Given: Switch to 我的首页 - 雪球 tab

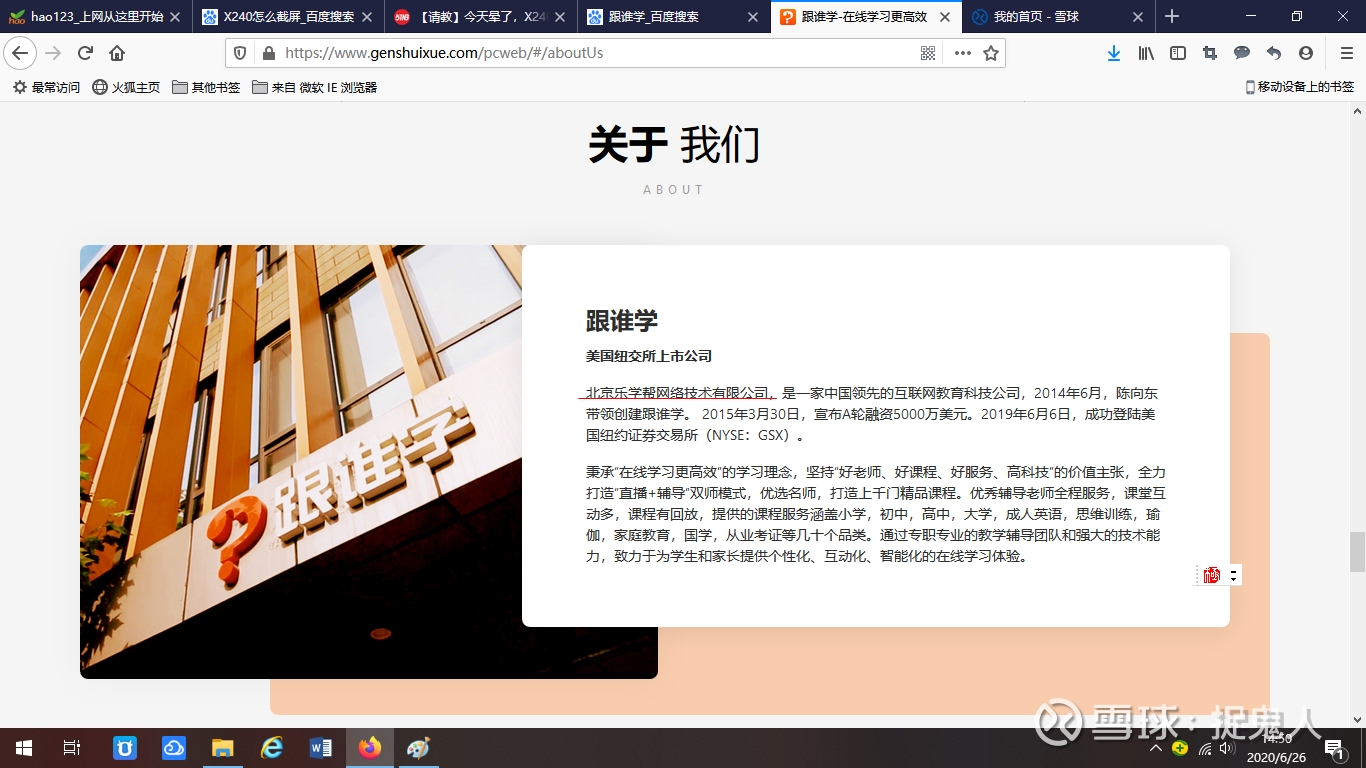Looking at the screenshot, I should 1059,17.
